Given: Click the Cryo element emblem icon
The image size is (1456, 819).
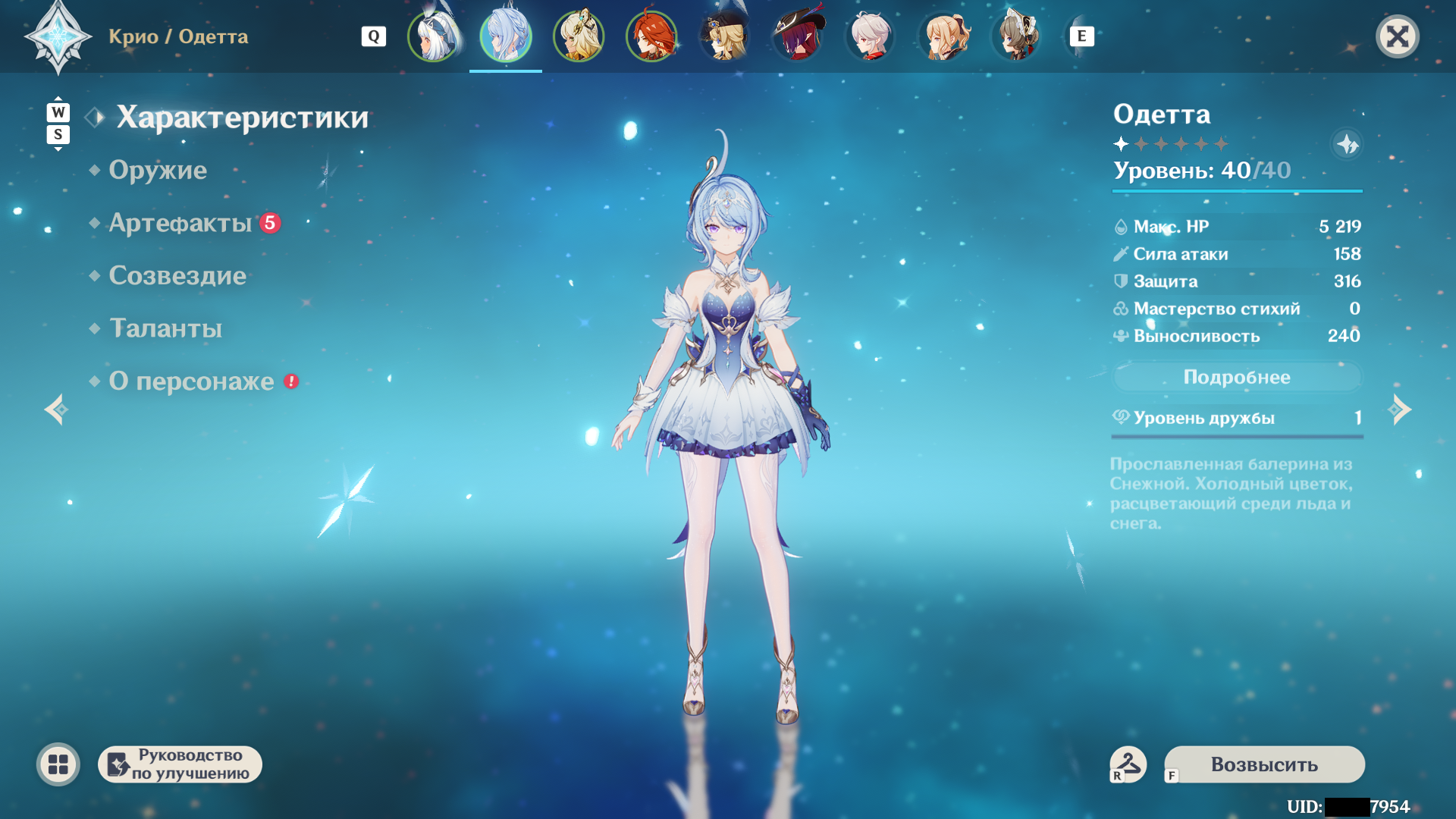Looking at the screenshot, I should coord(58,36).
